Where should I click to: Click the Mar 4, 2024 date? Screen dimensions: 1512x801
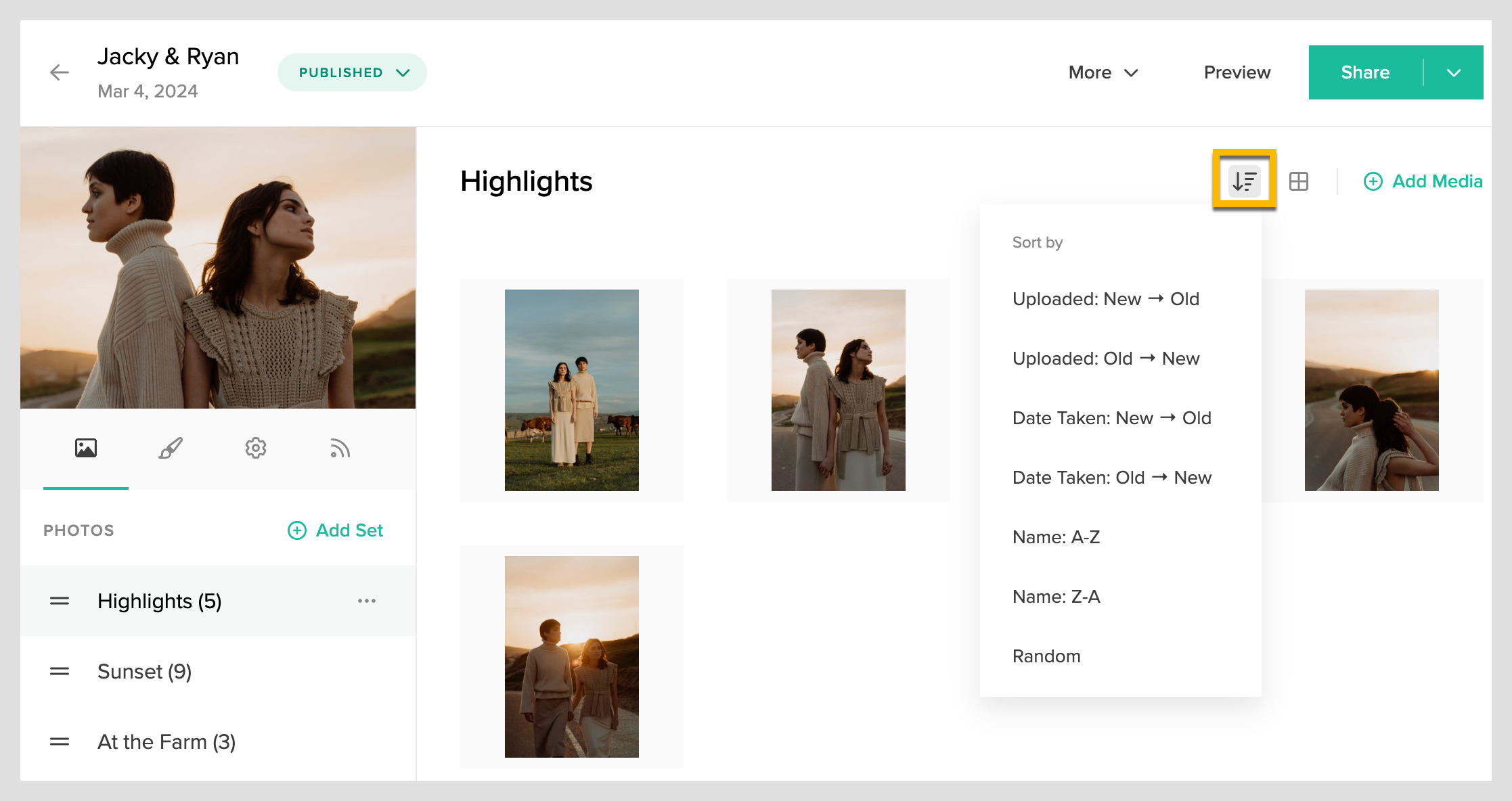coord(148,91)
